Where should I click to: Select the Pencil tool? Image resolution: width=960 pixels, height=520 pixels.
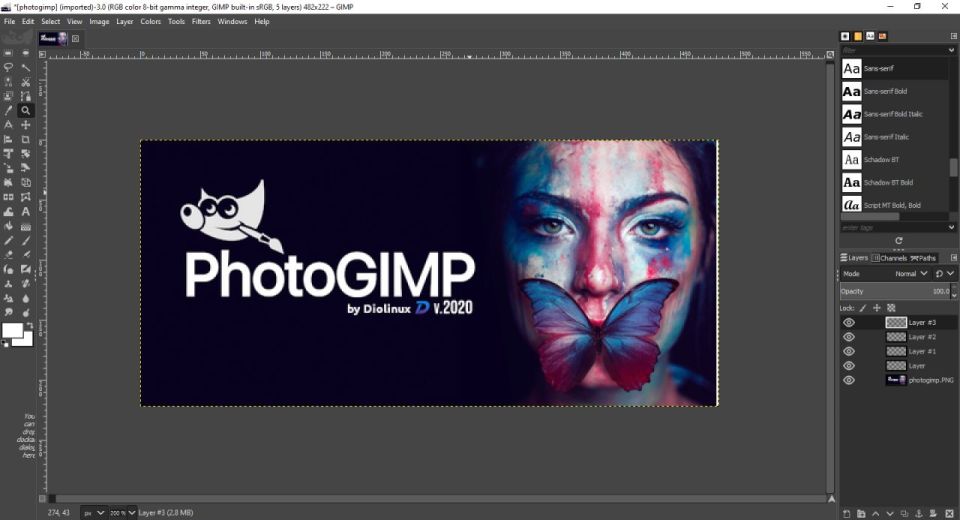[9, 241]
